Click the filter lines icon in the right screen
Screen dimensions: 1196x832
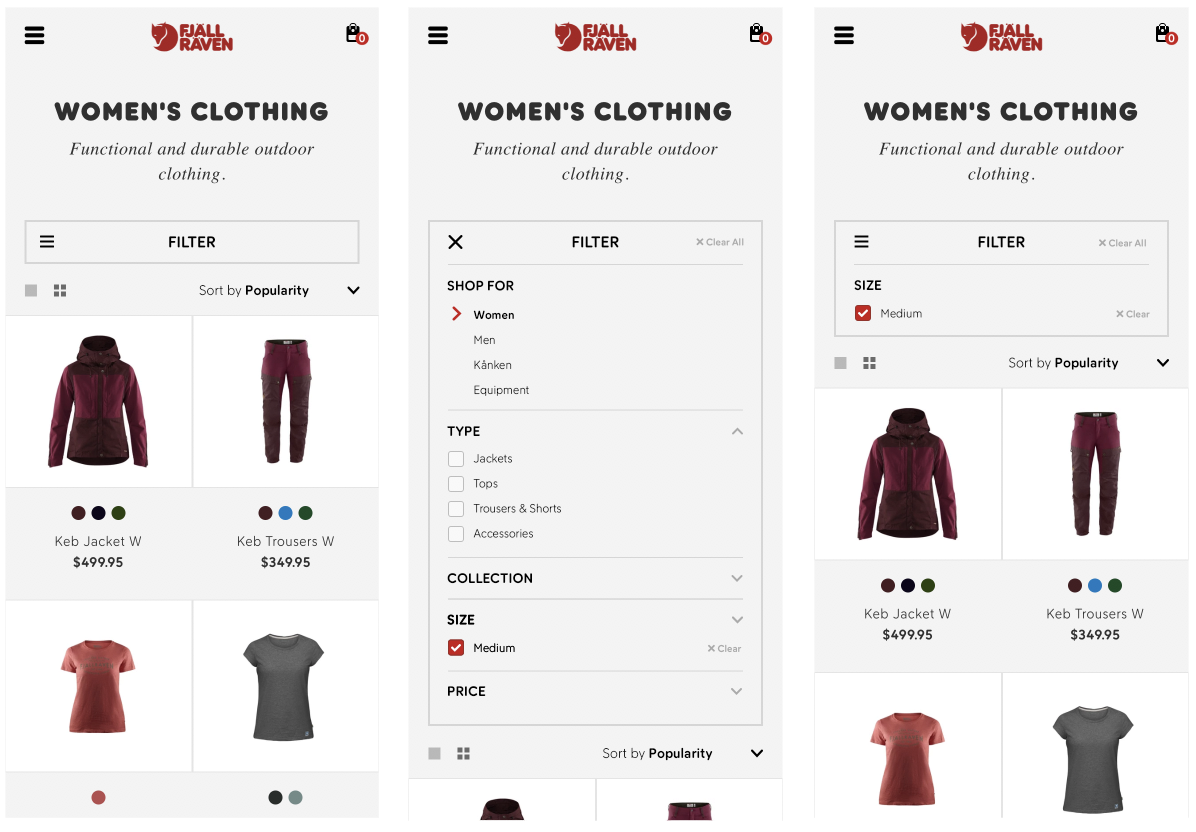[861, 242]
